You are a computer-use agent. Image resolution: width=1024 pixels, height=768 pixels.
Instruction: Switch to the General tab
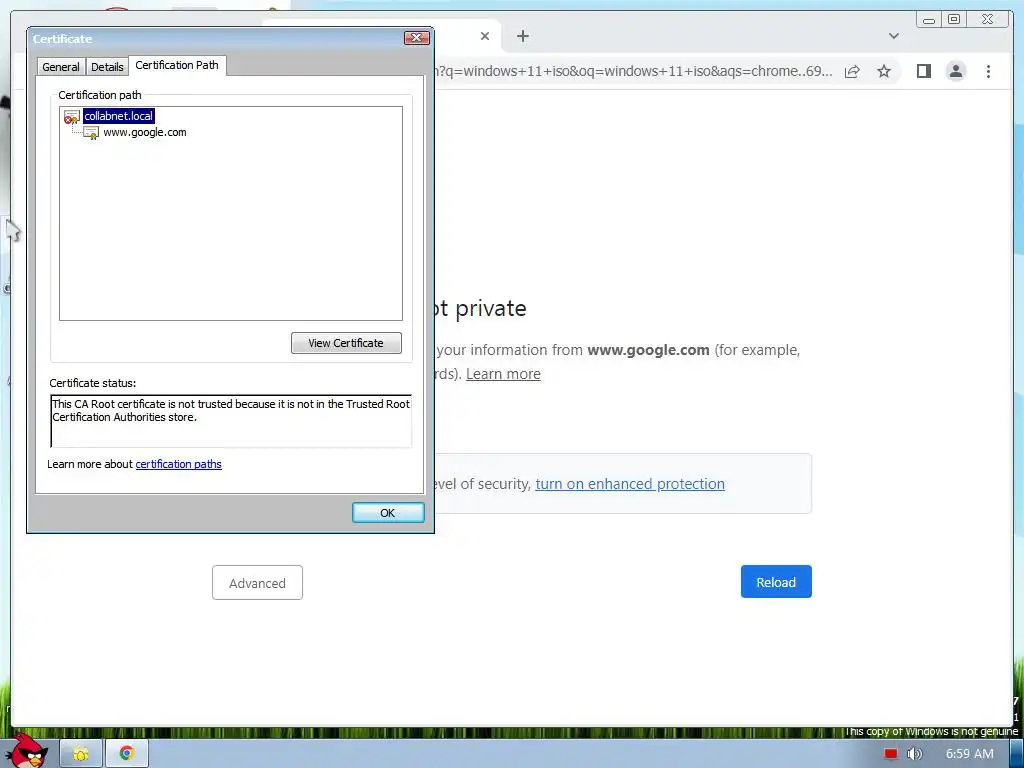point(61,67)
